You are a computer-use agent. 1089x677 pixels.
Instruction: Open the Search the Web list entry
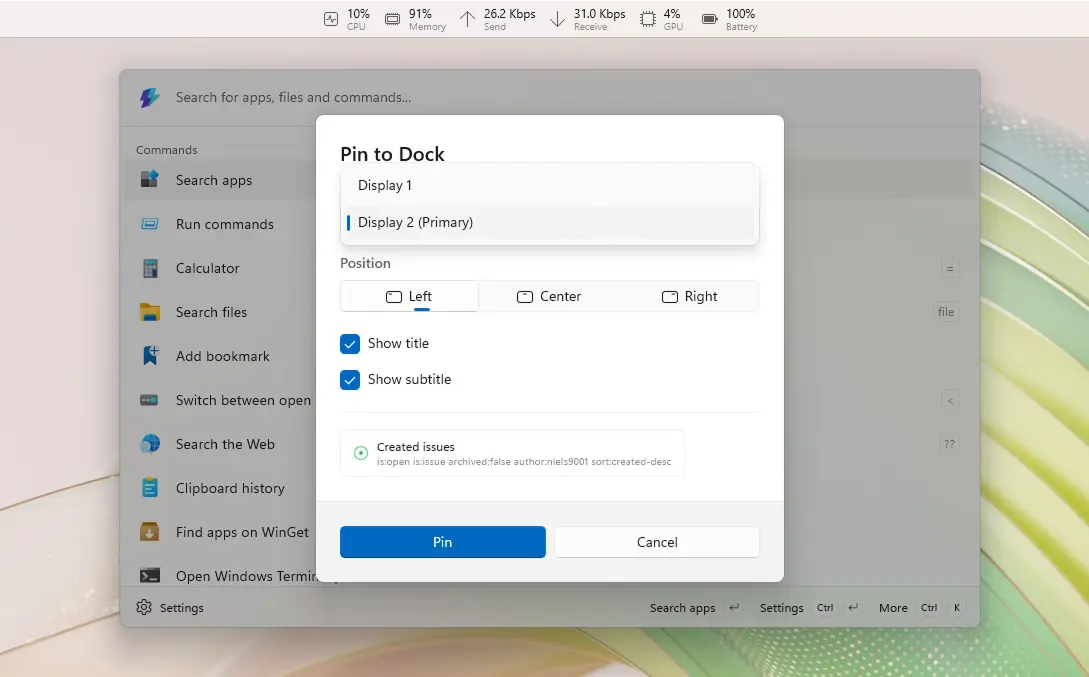coord(222,444)
